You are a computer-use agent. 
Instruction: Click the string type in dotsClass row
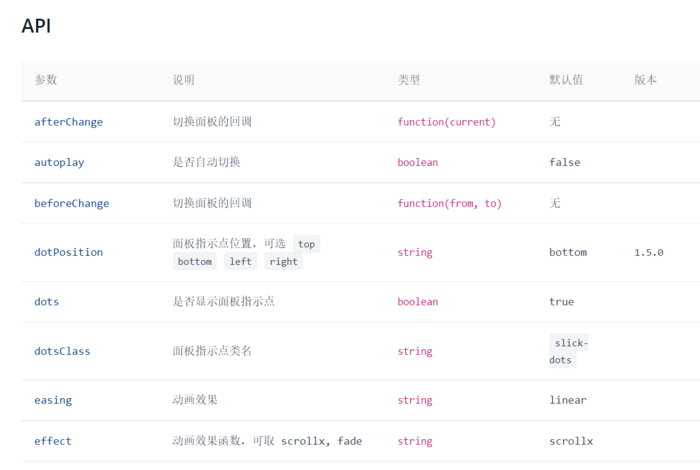(415, 352)
